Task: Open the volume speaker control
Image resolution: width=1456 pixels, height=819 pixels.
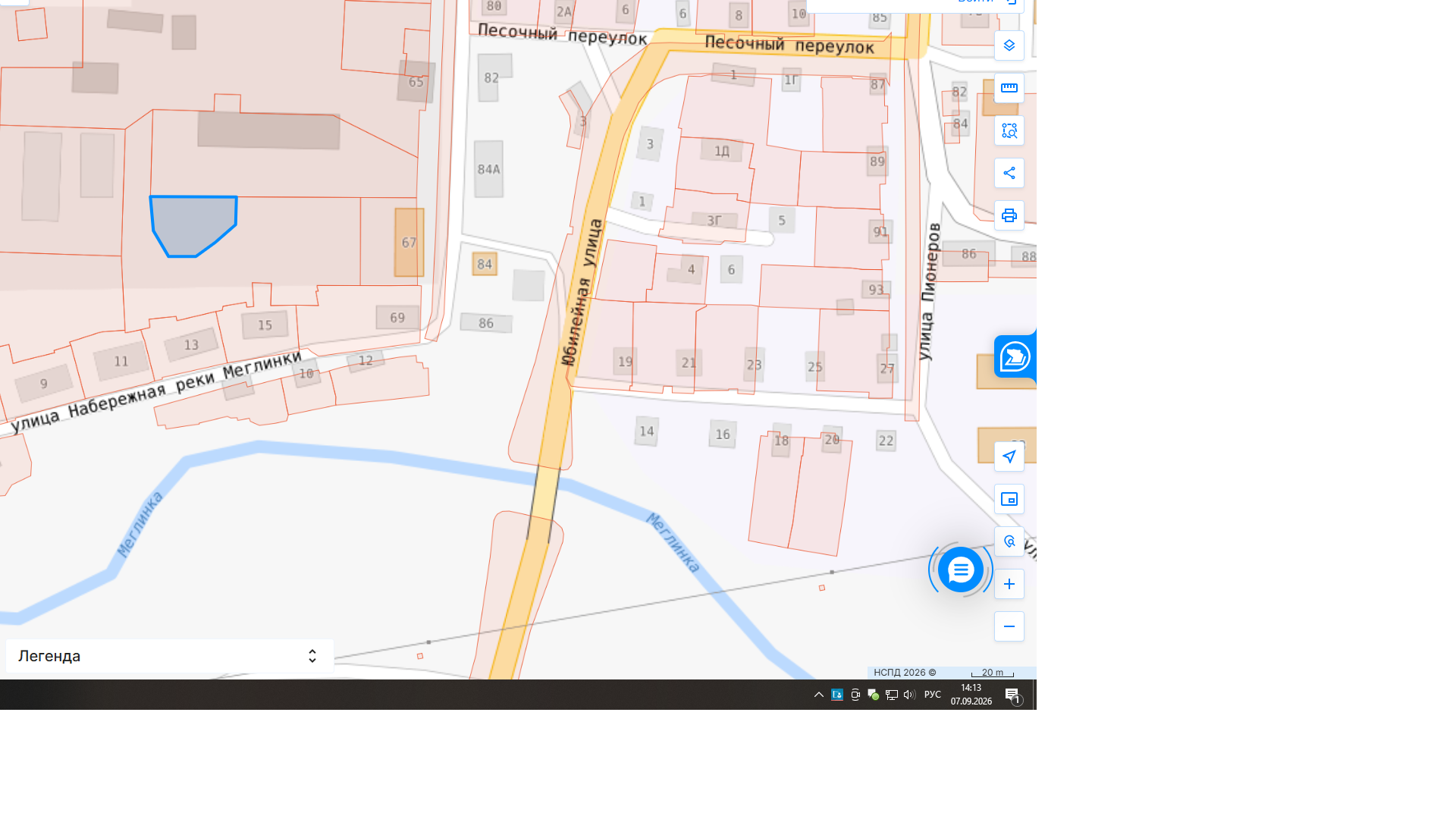Action: coord(909,695)
